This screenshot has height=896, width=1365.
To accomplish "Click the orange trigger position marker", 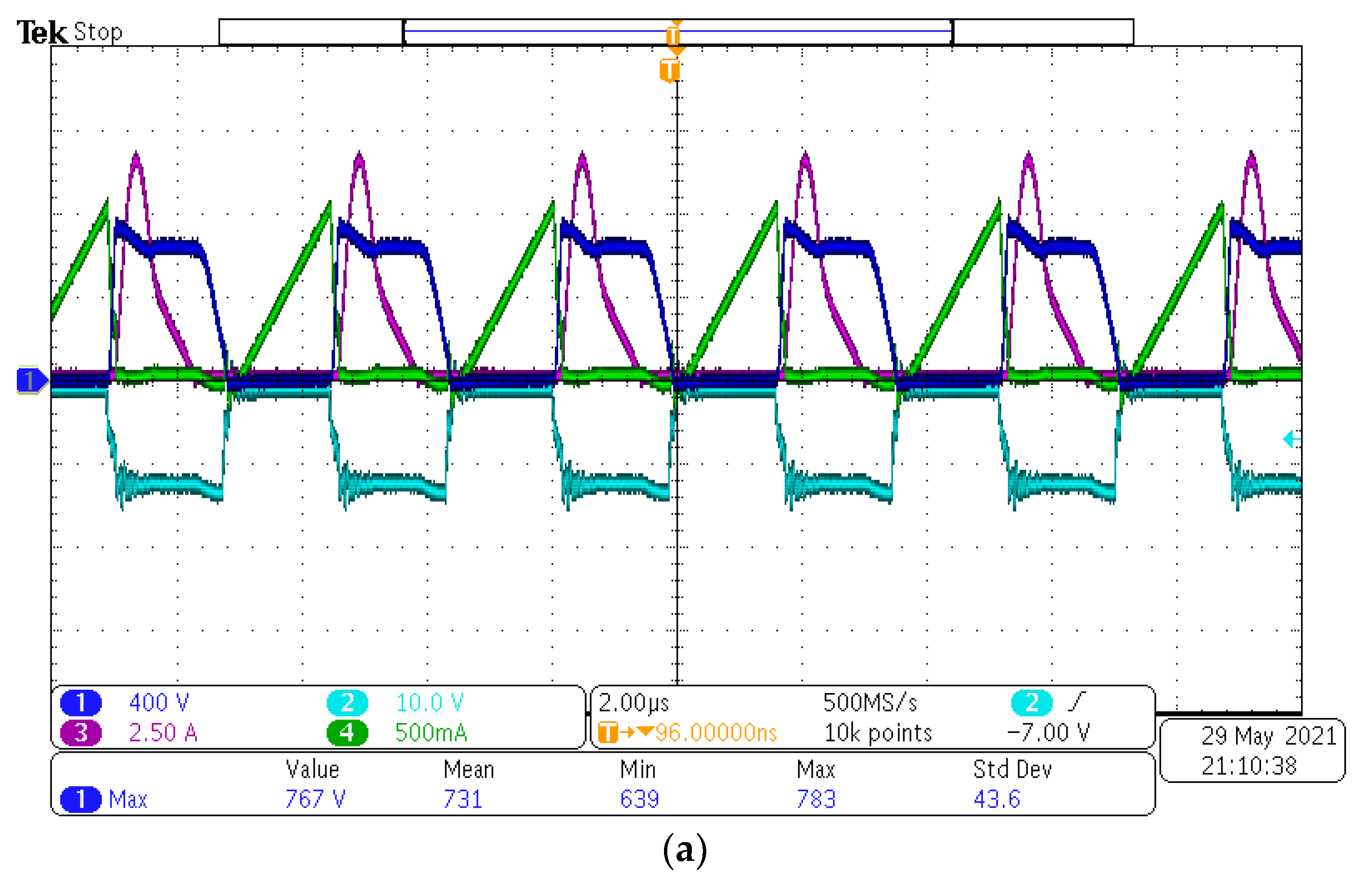I will click(670, 71).
